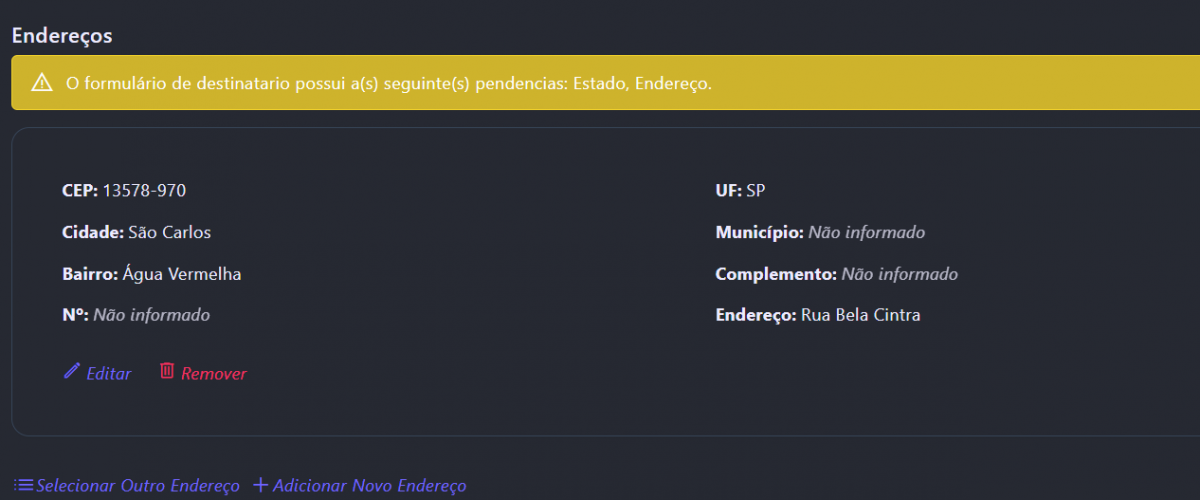The image size is (1200, 500).
Task: Click Complemento's Não informado text
Action: click(899, 274)
